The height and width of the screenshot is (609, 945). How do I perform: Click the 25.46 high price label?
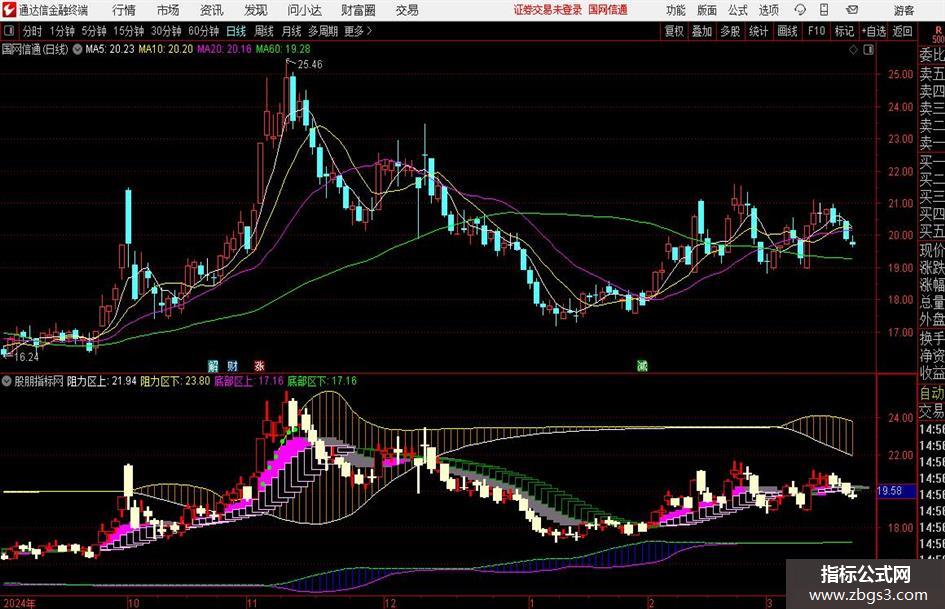pyautogui.click(x=310, y=65)
